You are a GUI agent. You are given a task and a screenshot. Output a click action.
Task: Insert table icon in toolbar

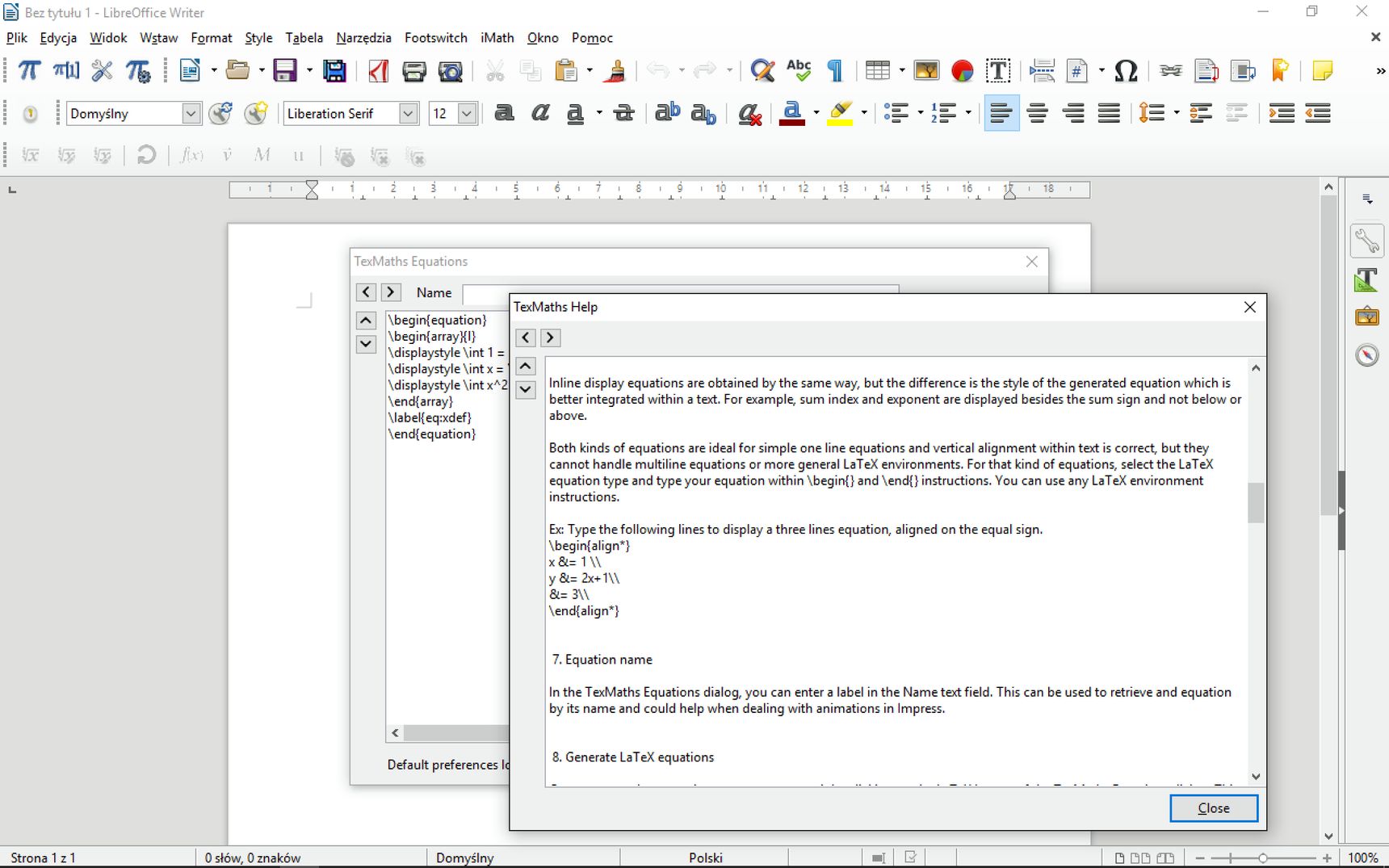878,71
